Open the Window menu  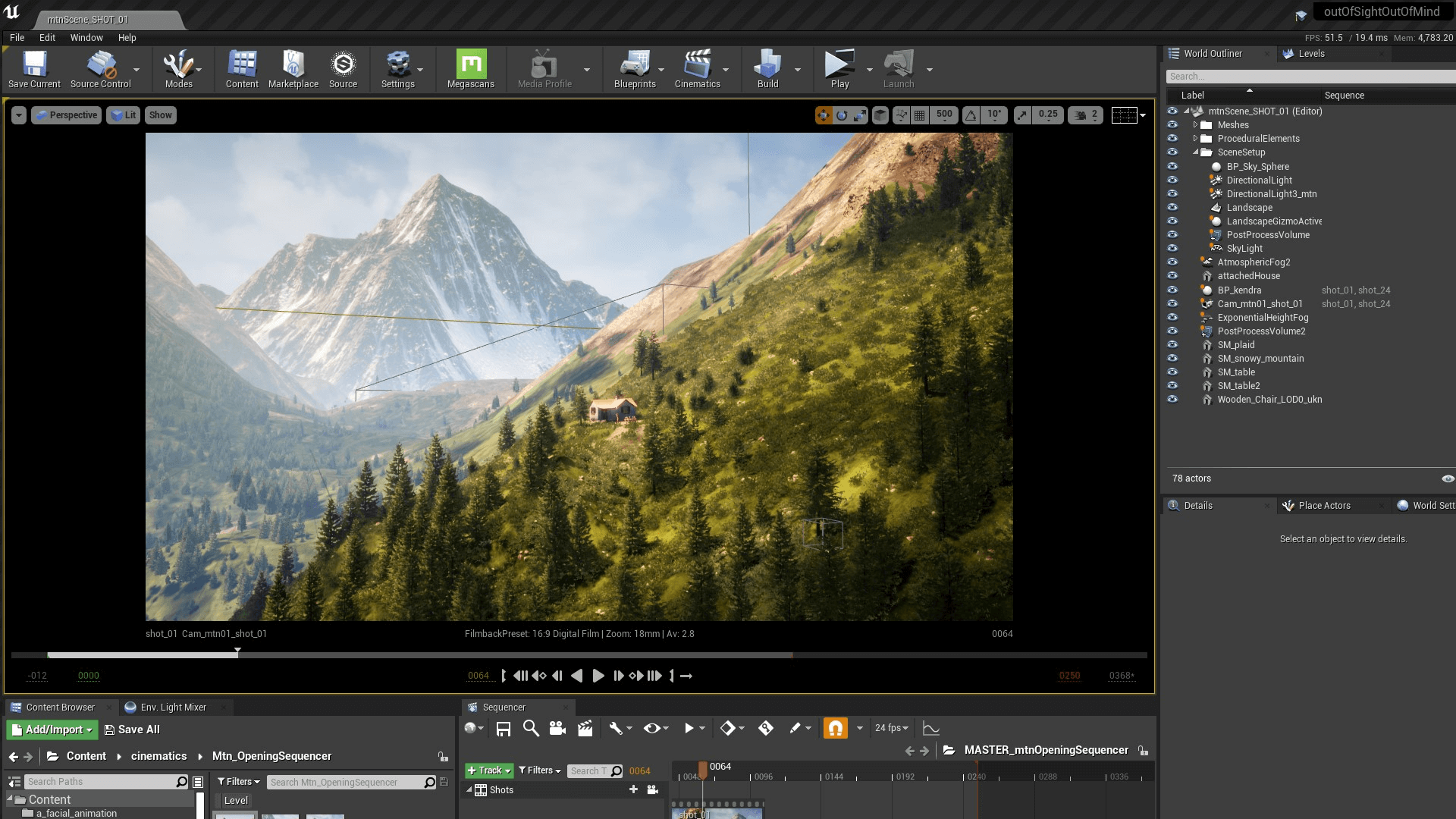86,37
